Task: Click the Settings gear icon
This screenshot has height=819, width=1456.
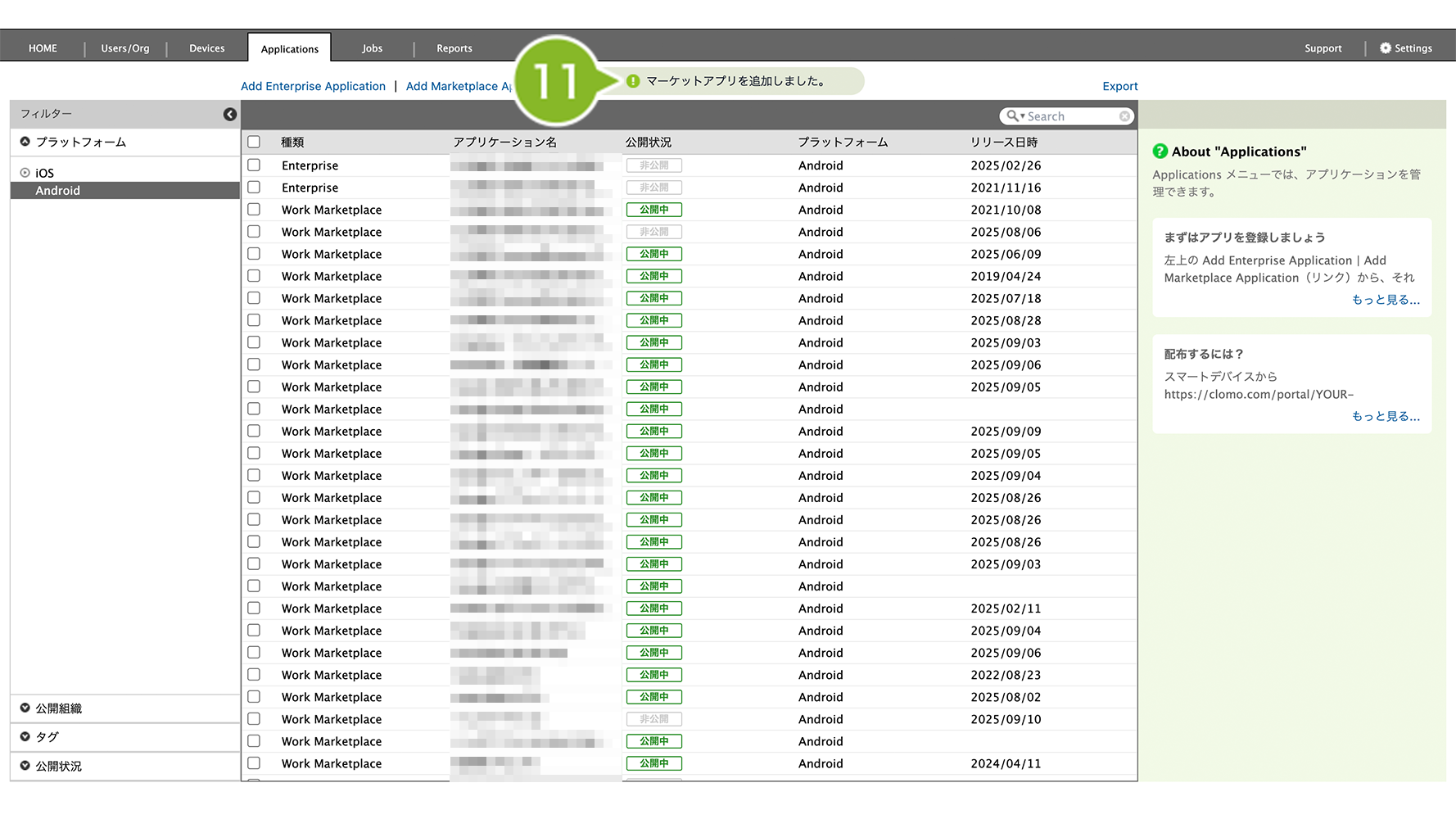Action: [1385, 48]
